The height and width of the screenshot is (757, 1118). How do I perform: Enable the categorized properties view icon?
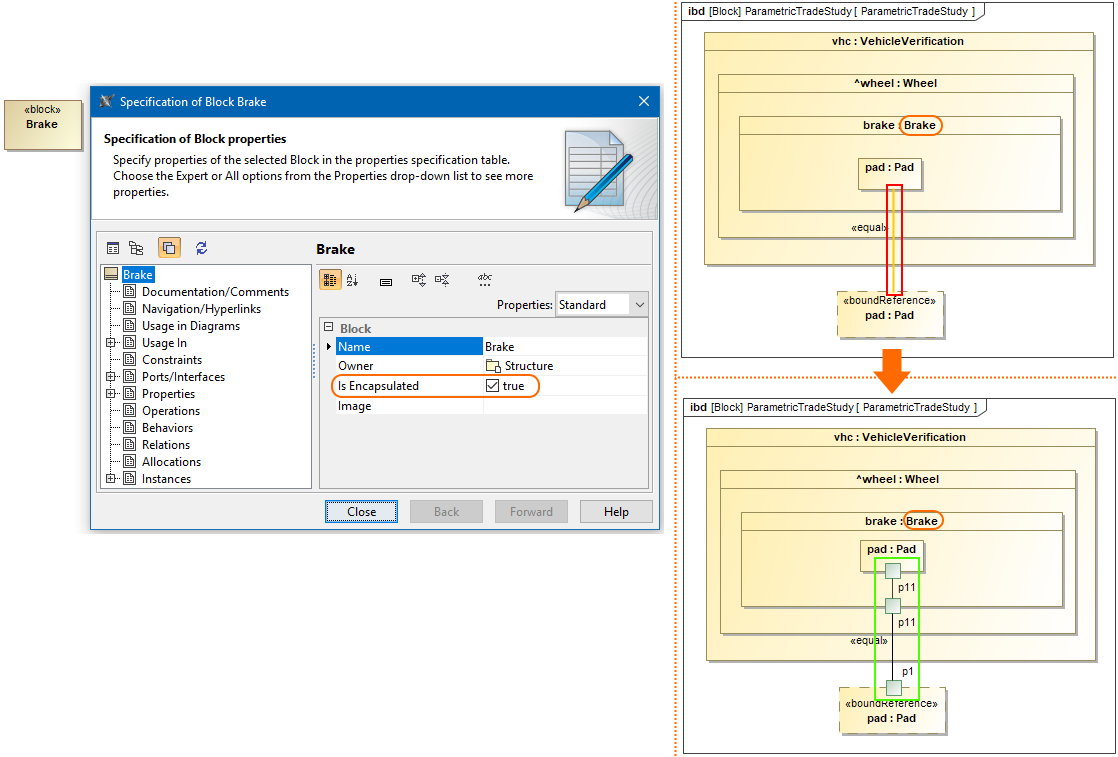tap(330, 279)
